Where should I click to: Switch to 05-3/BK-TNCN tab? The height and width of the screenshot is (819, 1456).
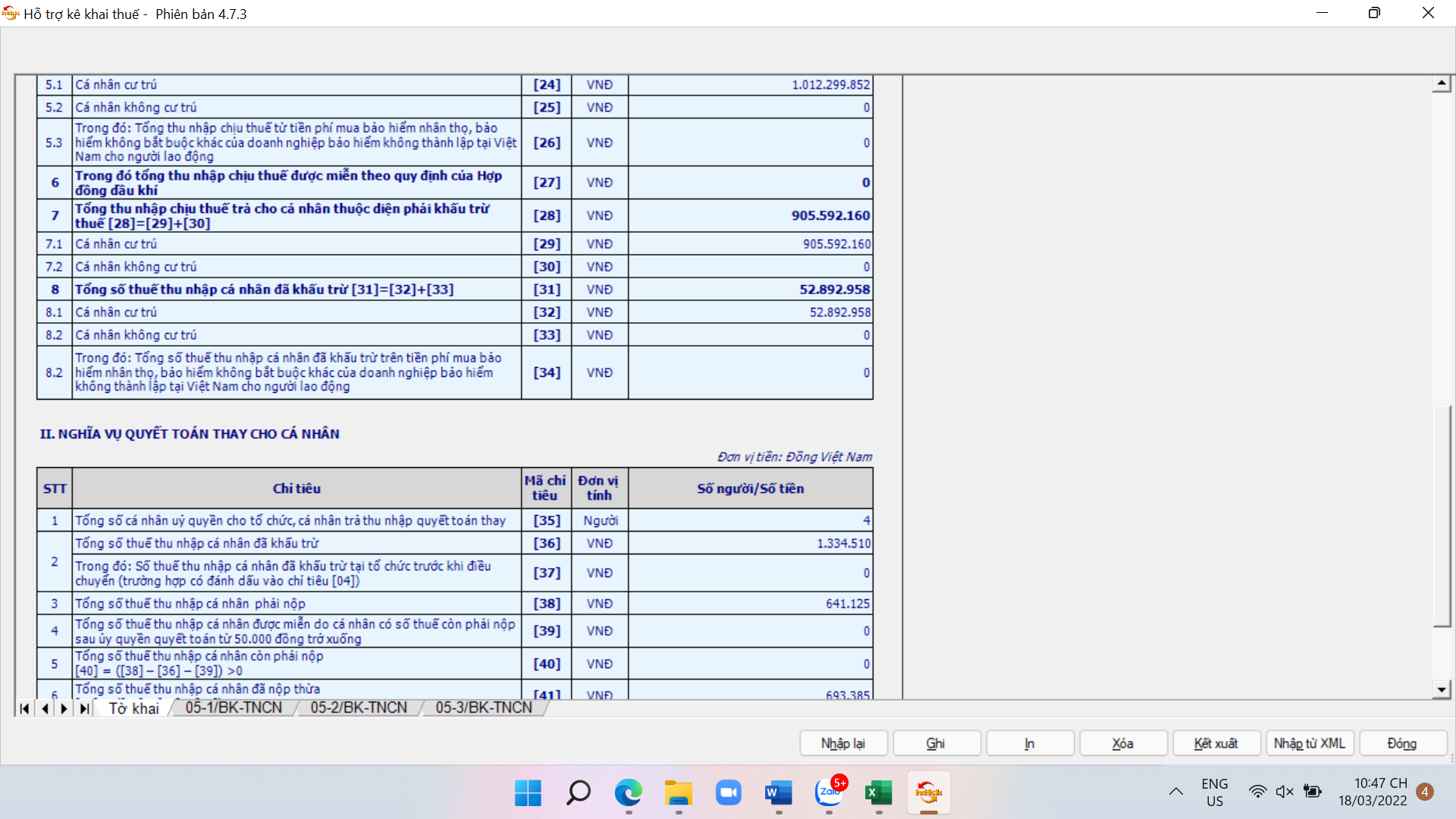pos(484,708)
